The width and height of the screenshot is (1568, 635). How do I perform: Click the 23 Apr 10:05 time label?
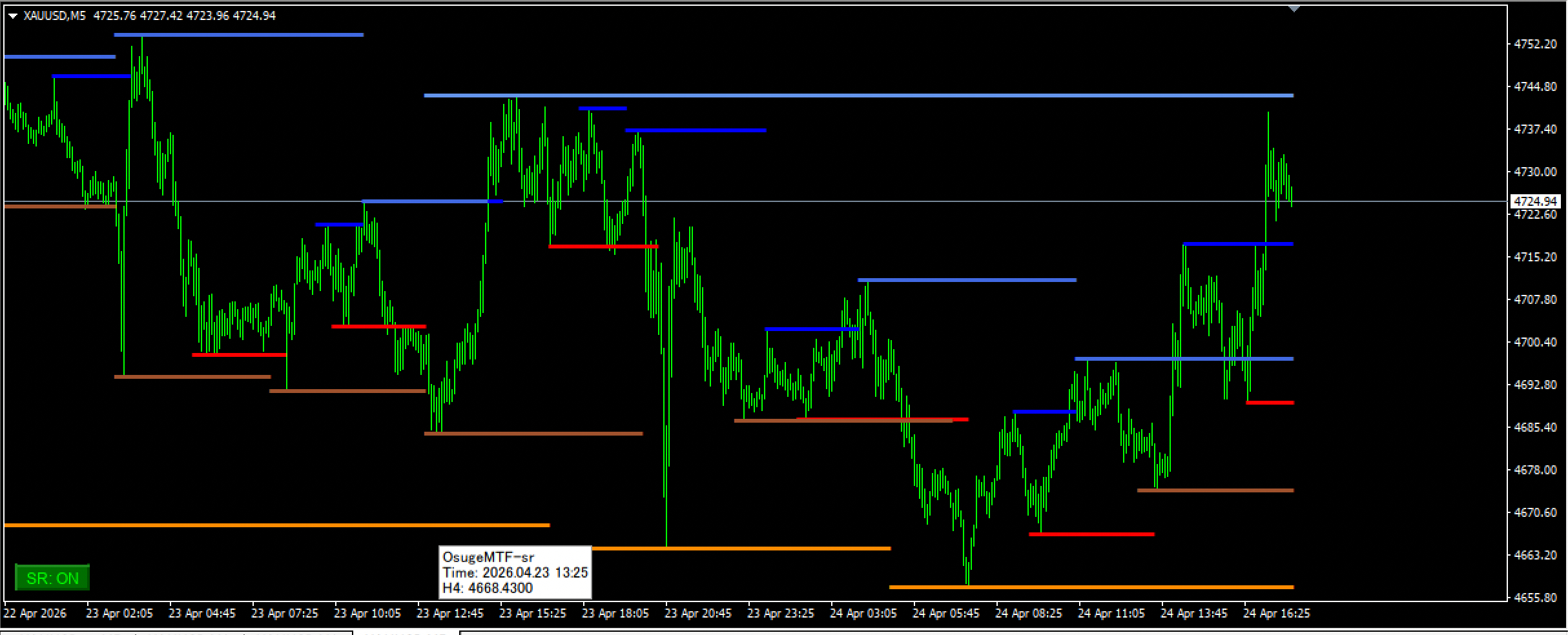coord(367,613)
